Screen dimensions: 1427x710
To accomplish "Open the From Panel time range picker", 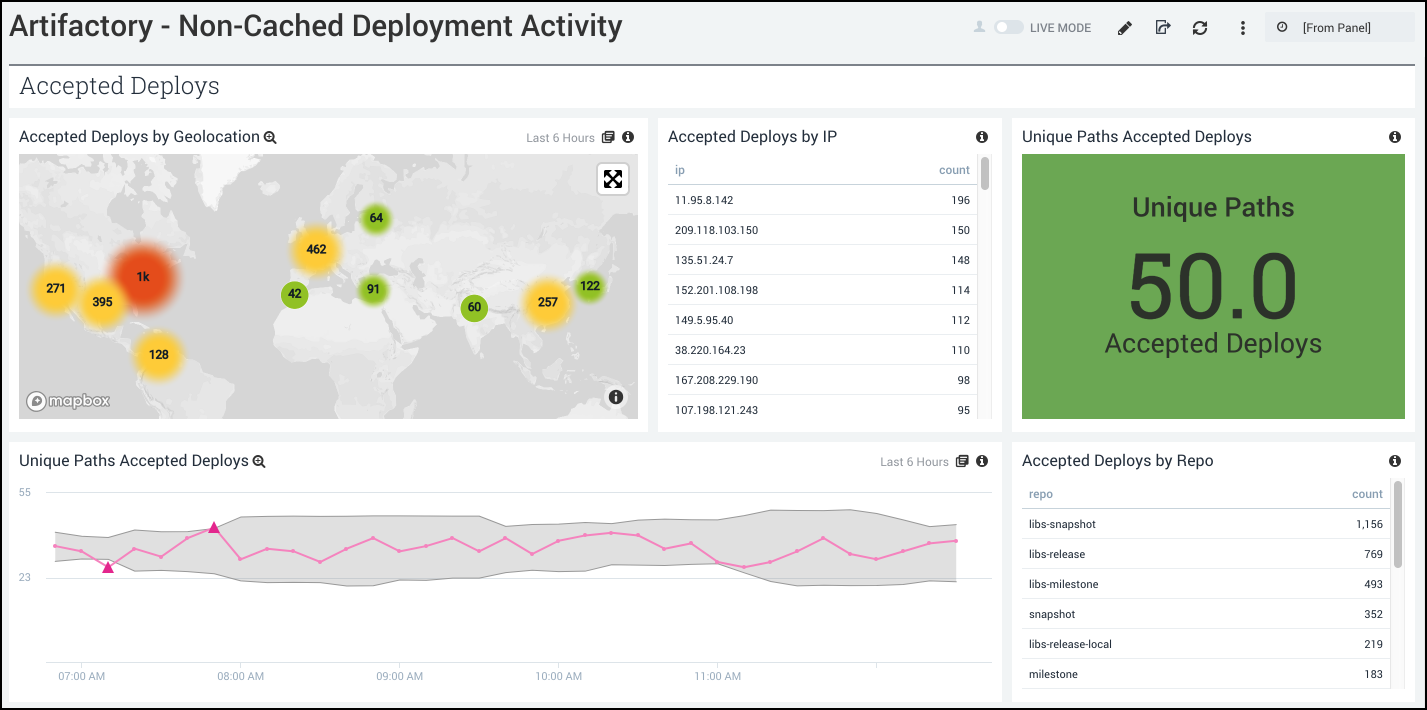I will 1335,28.
